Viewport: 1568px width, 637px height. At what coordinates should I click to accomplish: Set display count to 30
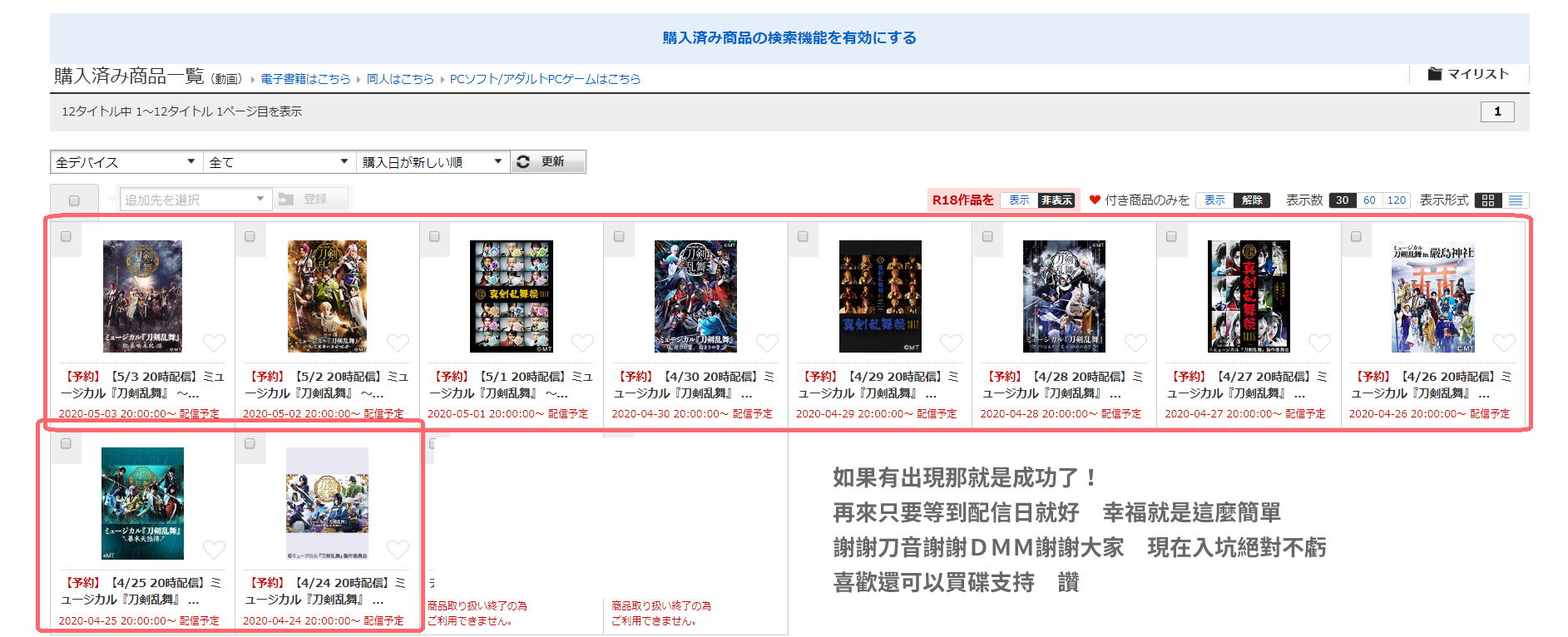(1342, 200)
